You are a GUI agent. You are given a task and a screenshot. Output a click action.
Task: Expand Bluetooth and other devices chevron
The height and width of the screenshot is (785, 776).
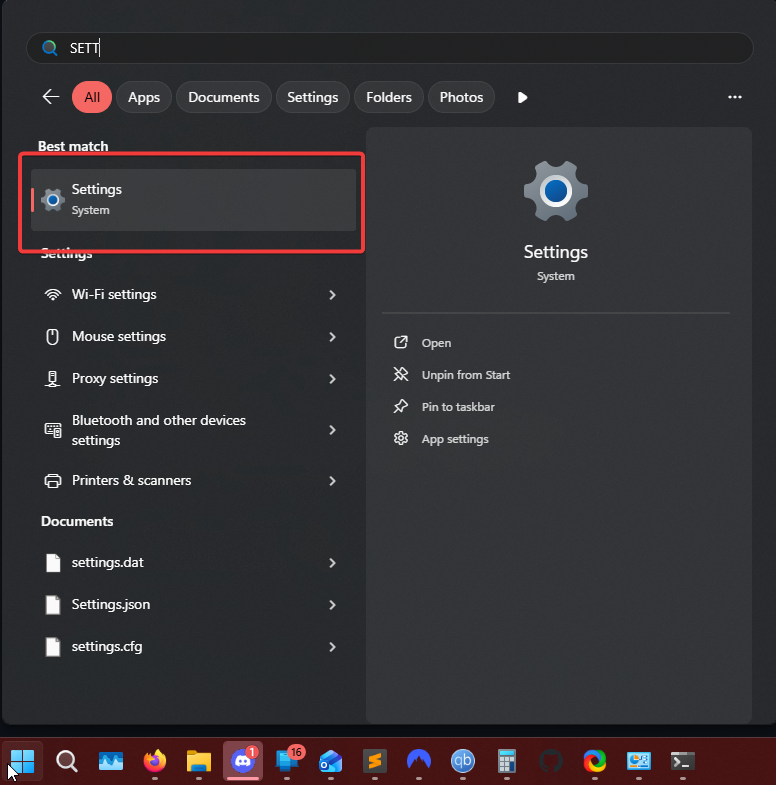(x=332, y=430)
